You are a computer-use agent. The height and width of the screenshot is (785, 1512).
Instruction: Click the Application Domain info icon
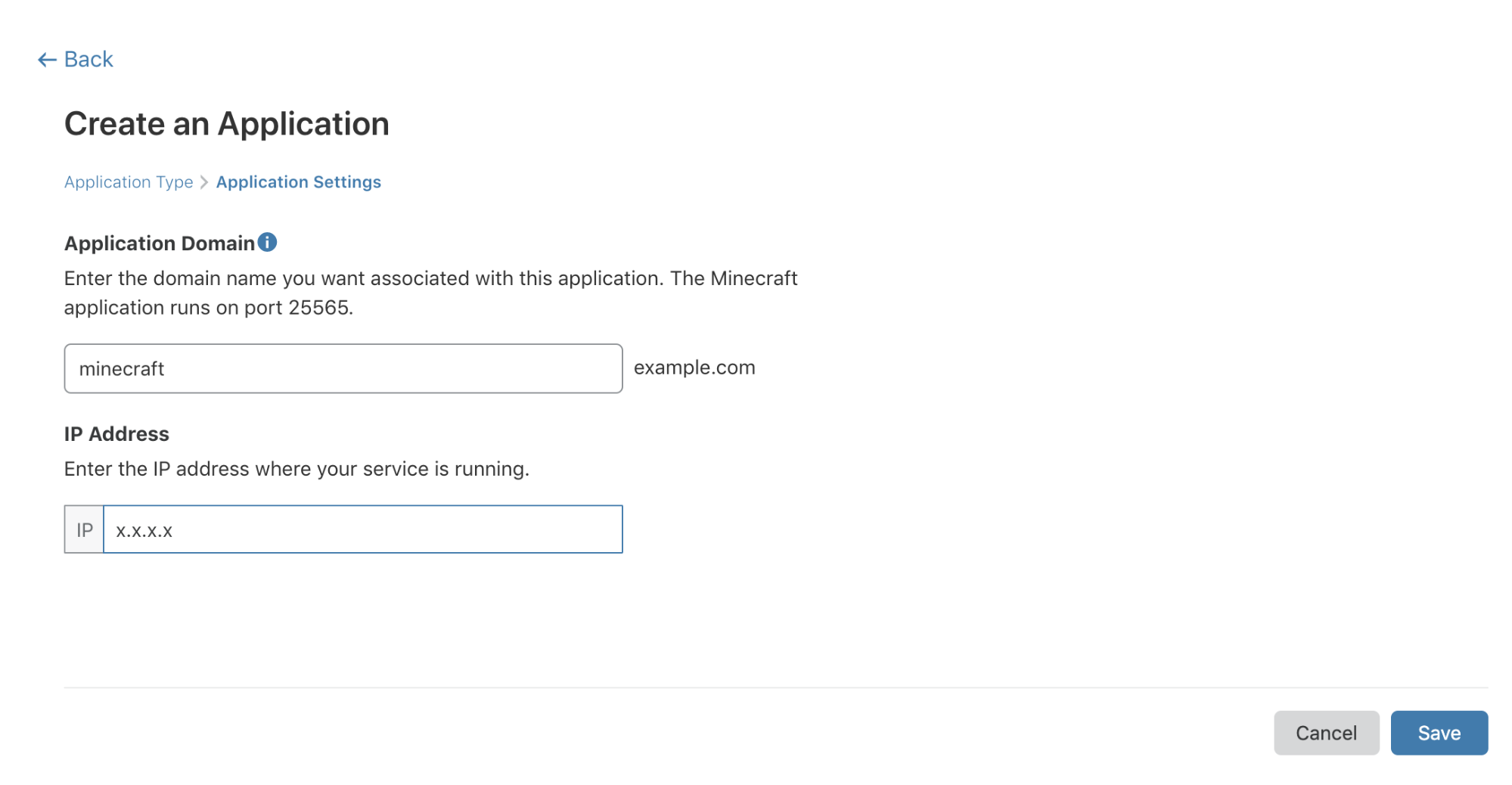267,242
